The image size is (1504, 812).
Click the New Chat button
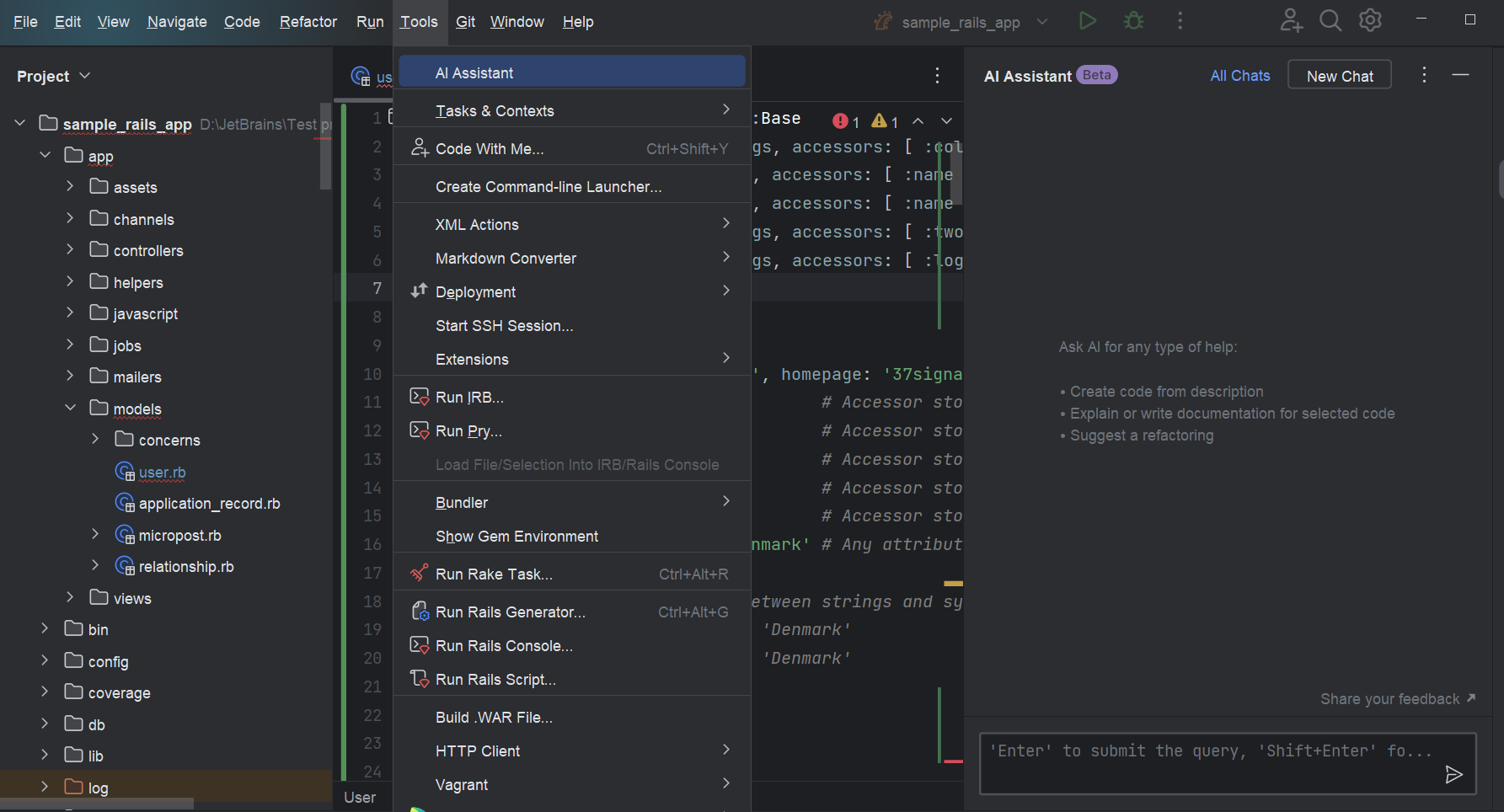(1340, 76)
